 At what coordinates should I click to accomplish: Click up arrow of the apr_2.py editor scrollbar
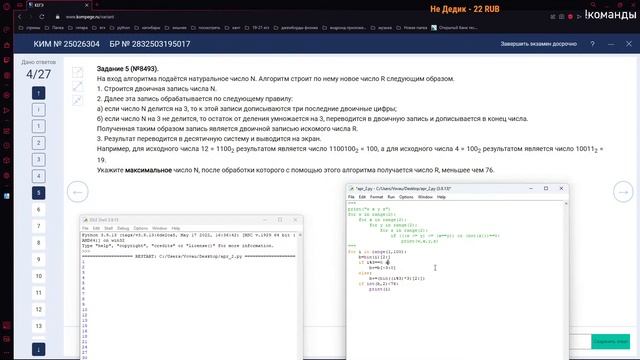click(x=566, y=203)
